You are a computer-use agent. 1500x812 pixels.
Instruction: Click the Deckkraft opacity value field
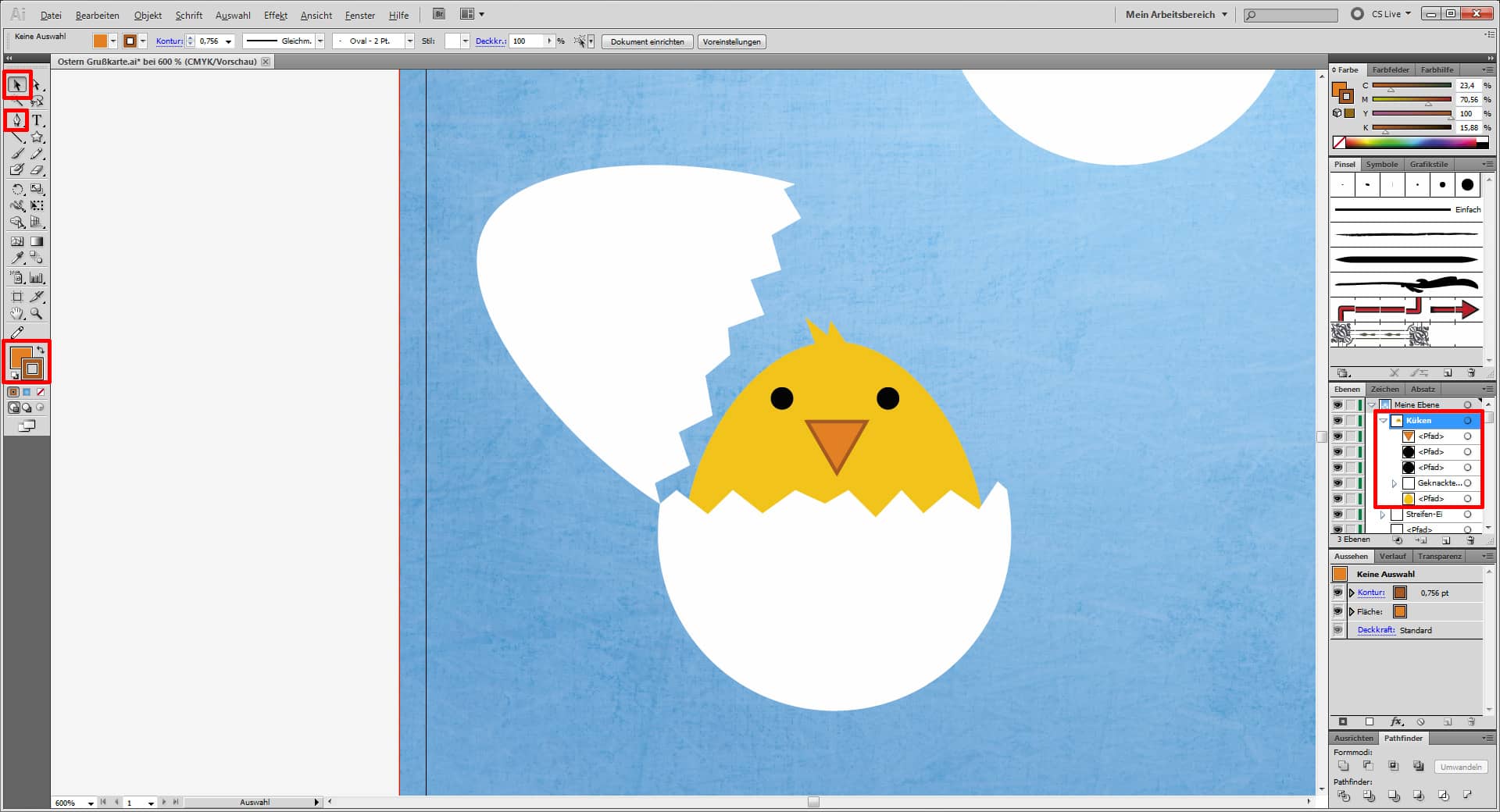[x=526, y=41]
